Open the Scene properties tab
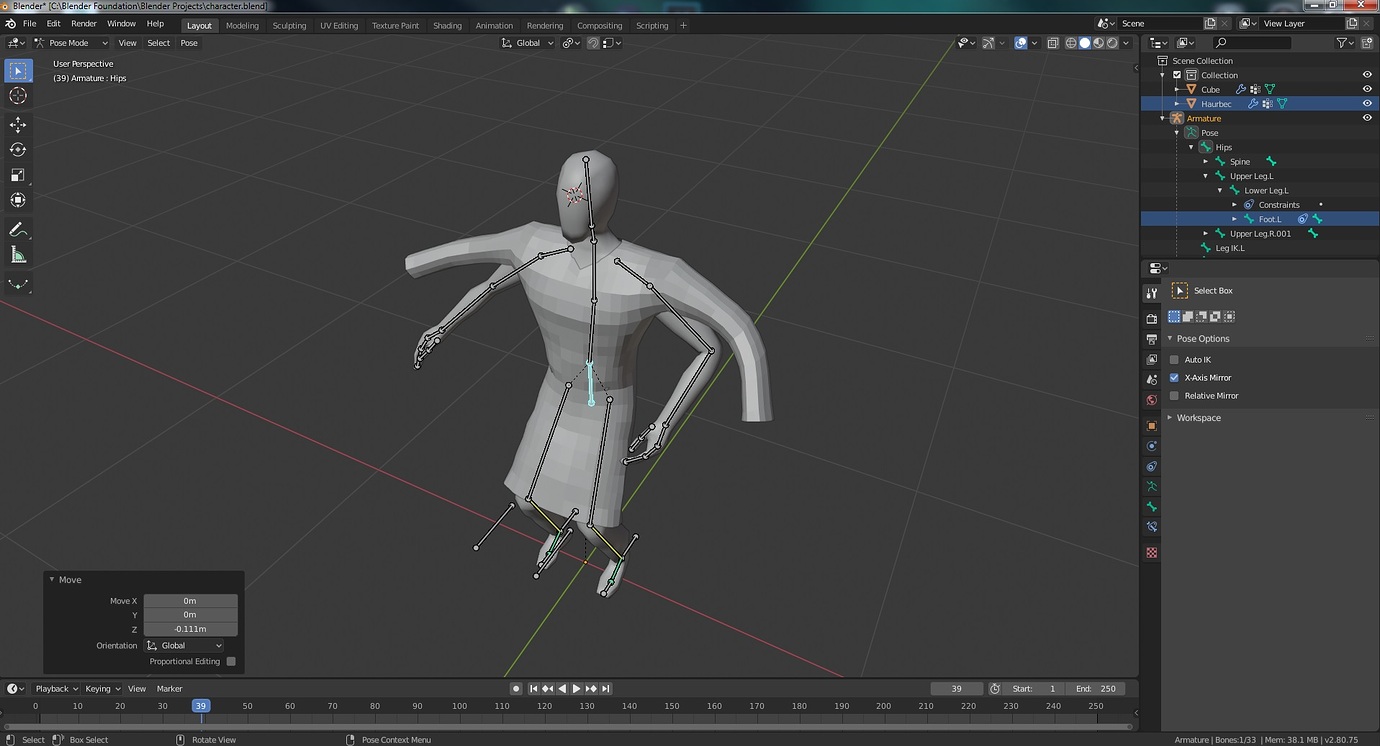1380x746 pixels. coord(1152,380)
